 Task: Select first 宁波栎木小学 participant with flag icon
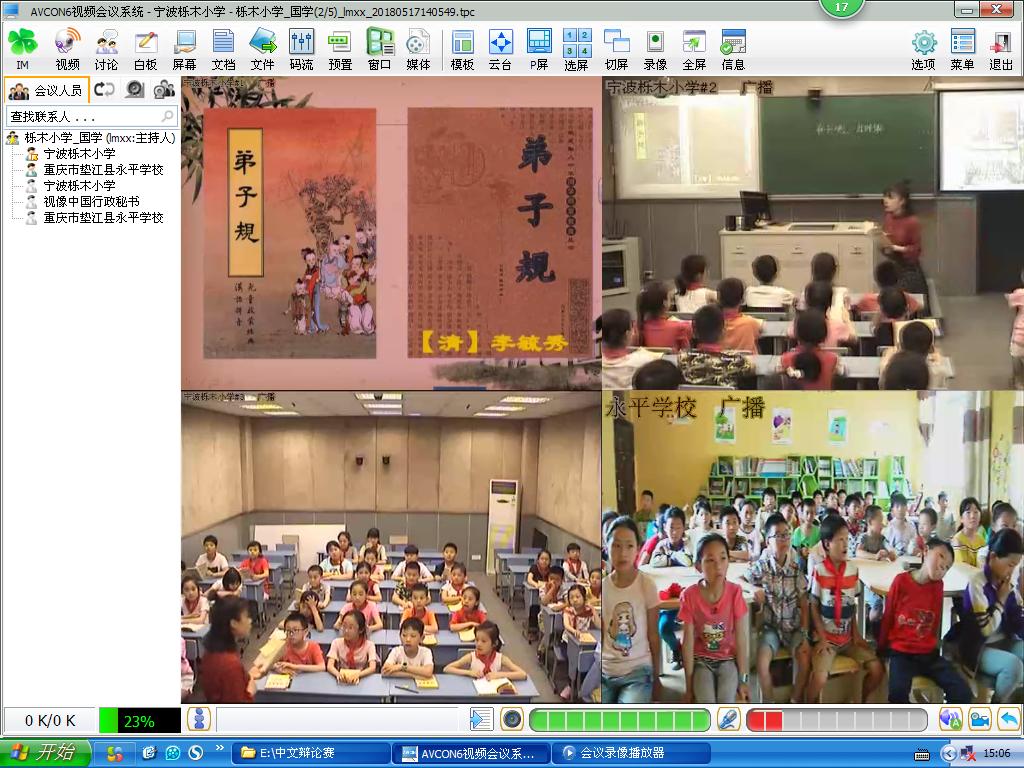click(70, 154)
